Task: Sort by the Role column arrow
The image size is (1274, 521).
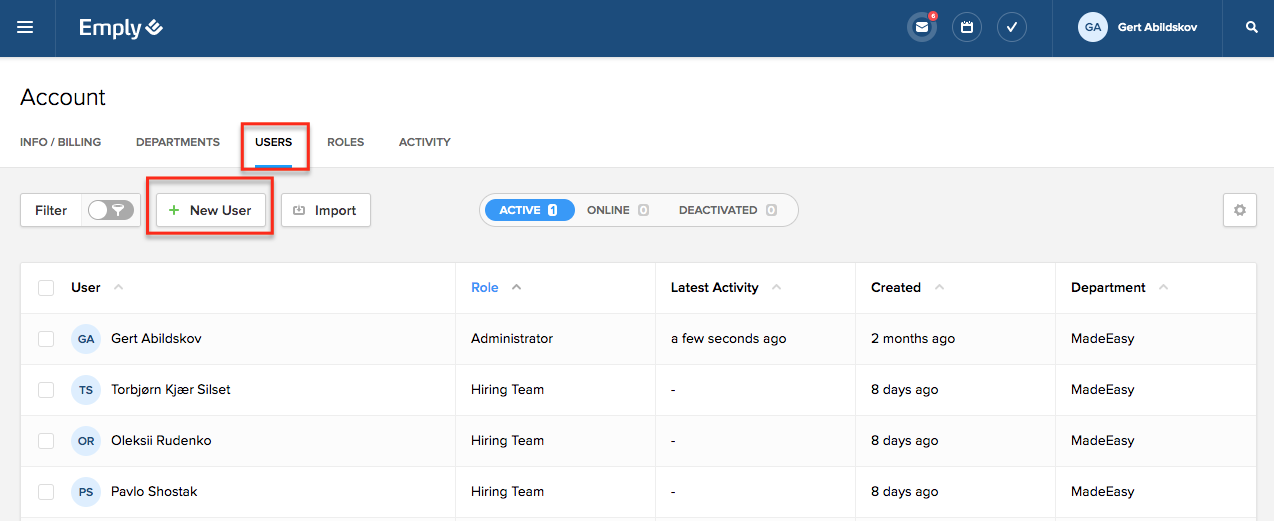Action: point(516,287)
